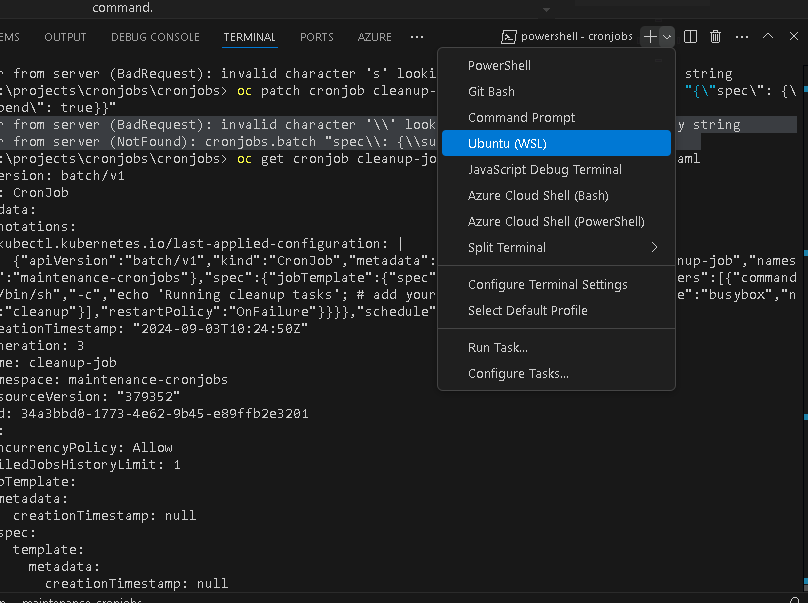808x603 pixels.
Task: Click the uid 34a3bbd0 line
Action: pos(154,413)
